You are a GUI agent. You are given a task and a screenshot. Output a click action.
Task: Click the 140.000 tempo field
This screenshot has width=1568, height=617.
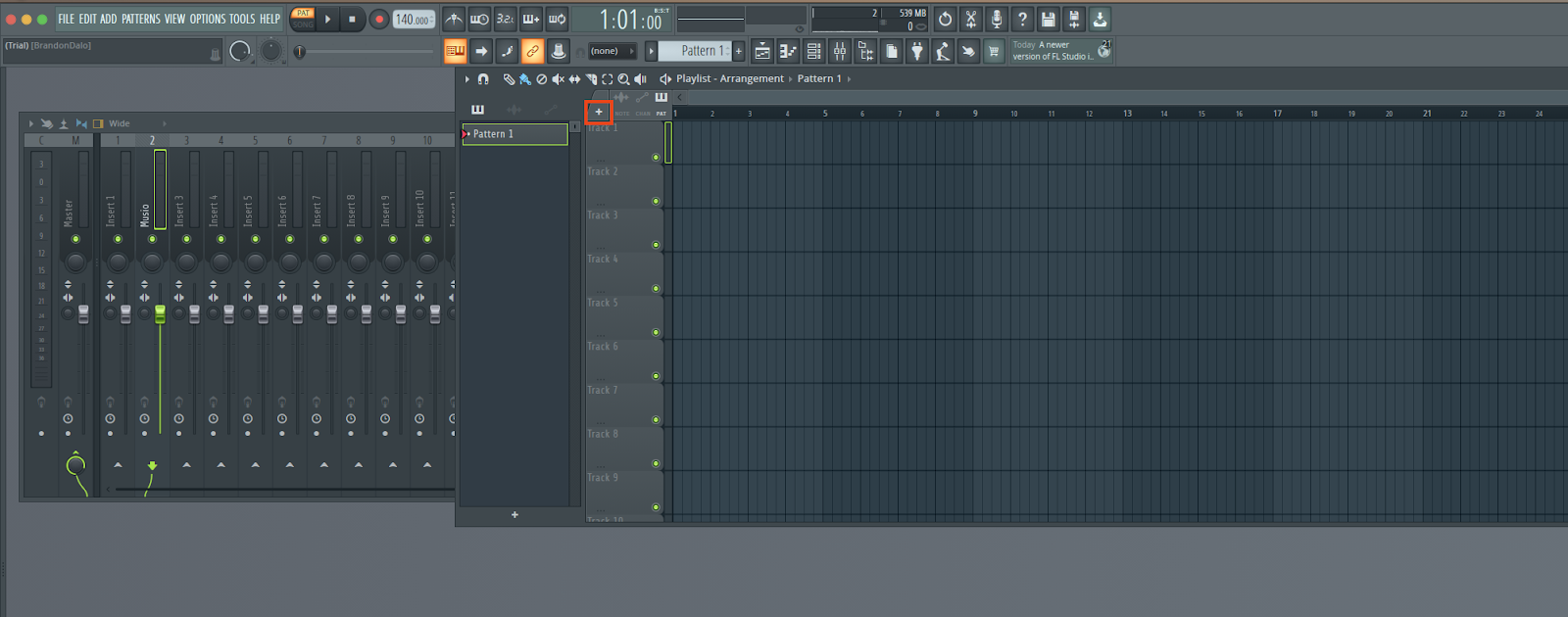tap(414, 19)
